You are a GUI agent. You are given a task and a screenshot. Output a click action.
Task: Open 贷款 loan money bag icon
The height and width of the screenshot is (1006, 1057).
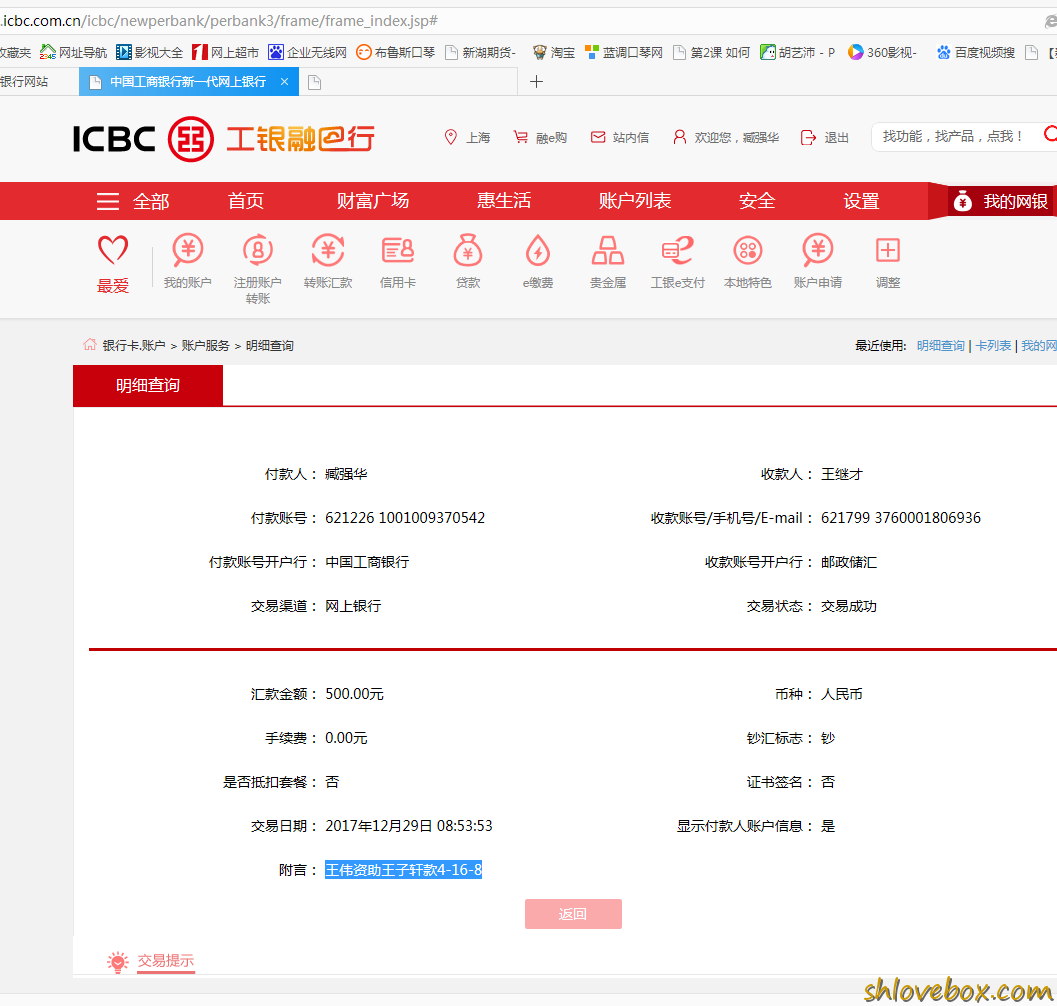click(468, 250)
